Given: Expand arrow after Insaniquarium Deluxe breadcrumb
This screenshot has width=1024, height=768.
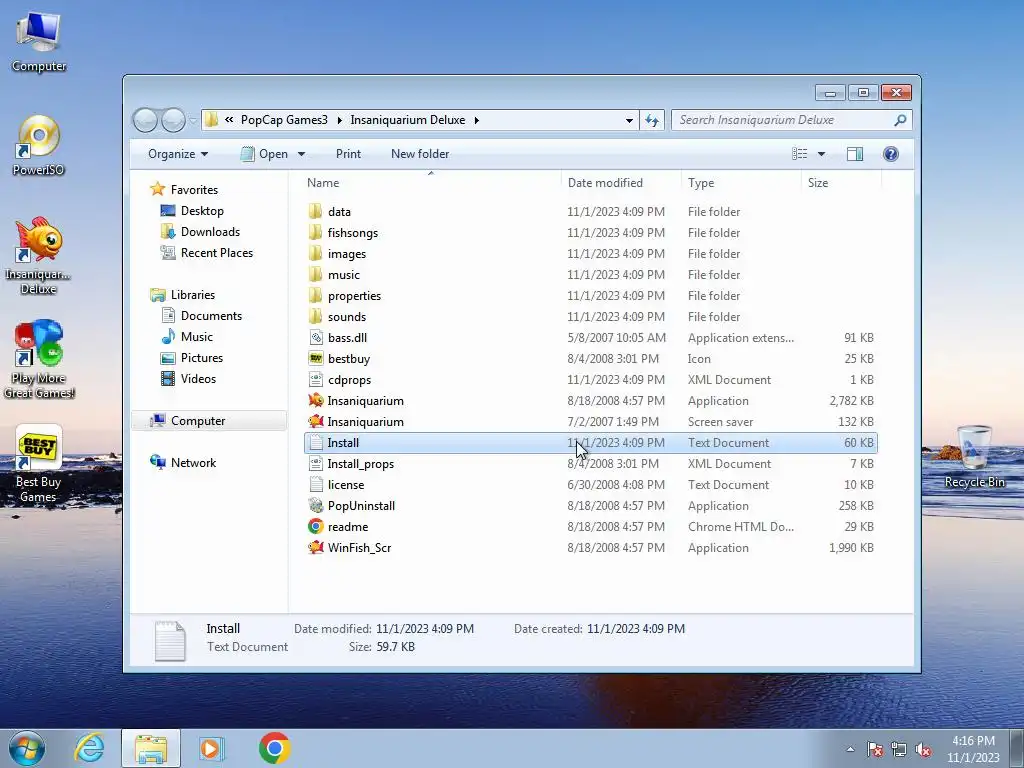Looking at the screenshot, I should [x=477, y=120].
